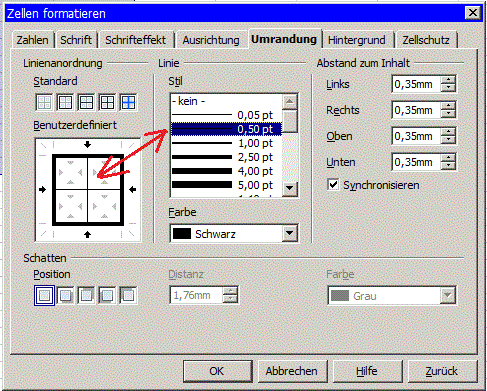This screenshot has height=391, width=487.
Task: Cancel with the Abbrechen button
Action: 292,371
